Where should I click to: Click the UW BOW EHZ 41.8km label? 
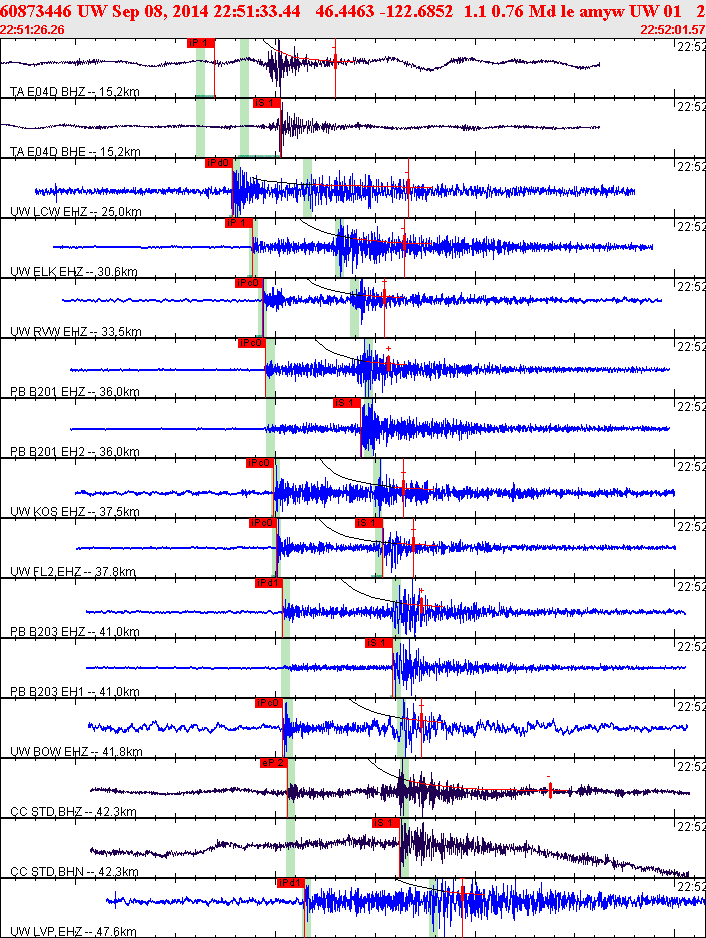click(77, 751)
